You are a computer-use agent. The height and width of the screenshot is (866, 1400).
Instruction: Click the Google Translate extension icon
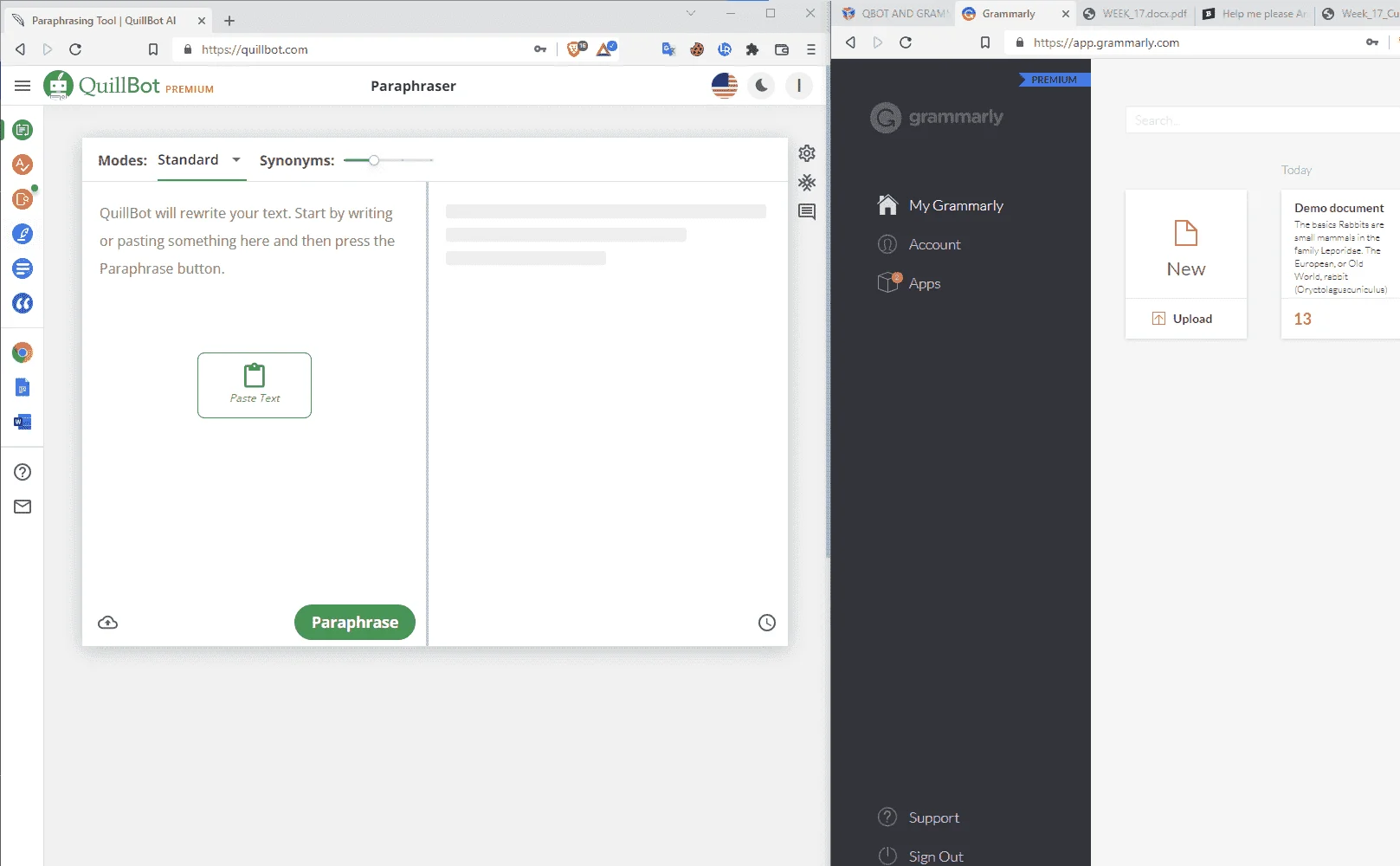(x=668, y=49)
